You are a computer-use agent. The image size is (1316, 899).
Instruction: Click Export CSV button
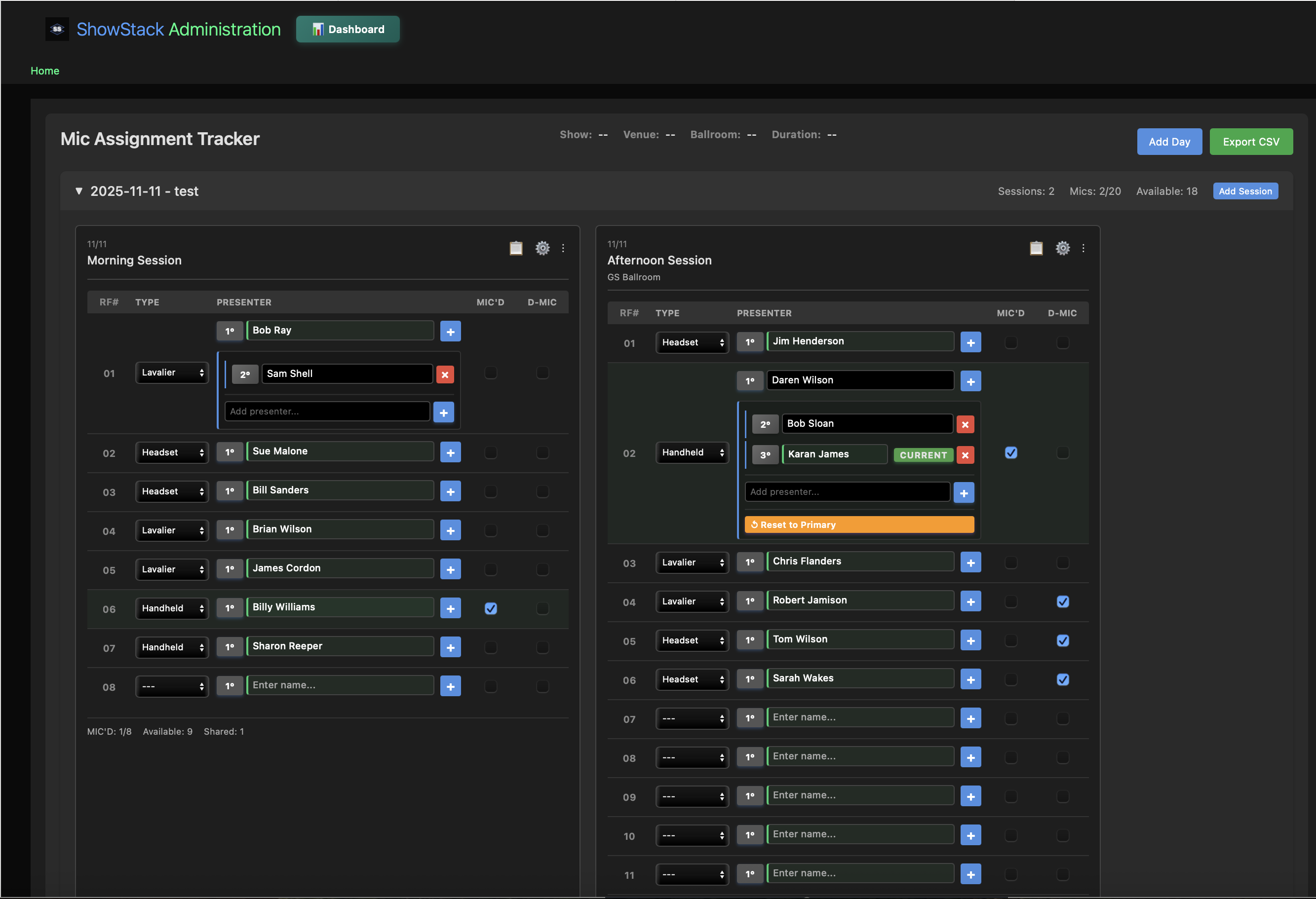pos(1250,142)
